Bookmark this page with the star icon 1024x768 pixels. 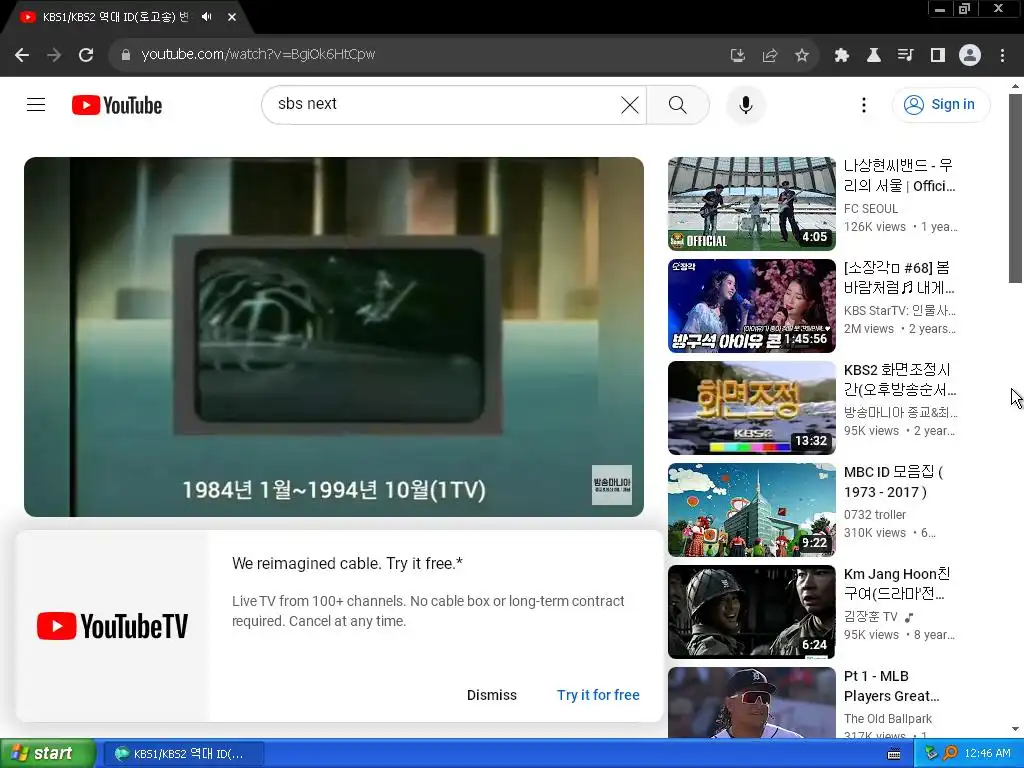tap(802, 55)
